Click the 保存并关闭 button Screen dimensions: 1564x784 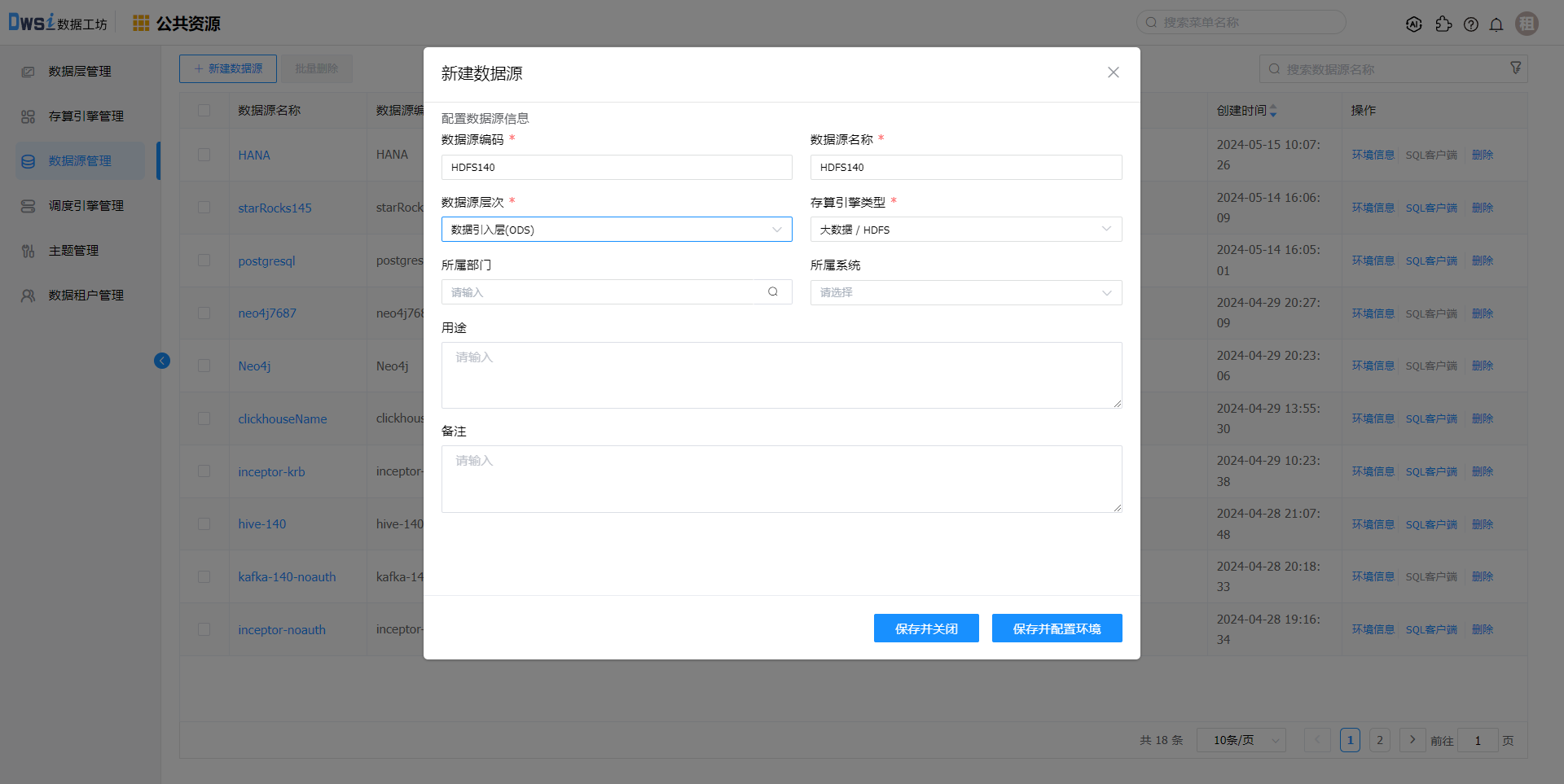926,629
